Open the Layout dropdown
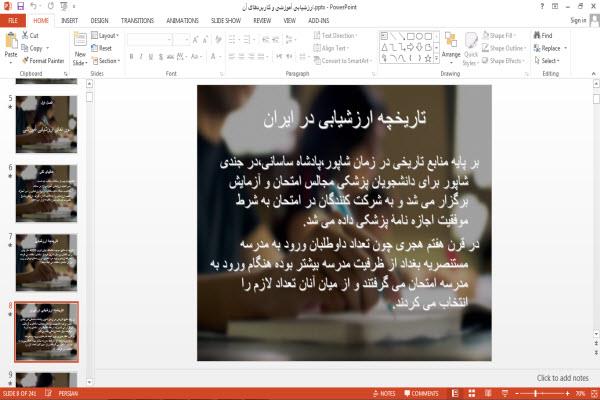 pyautogui.click(x=105, y=36)
